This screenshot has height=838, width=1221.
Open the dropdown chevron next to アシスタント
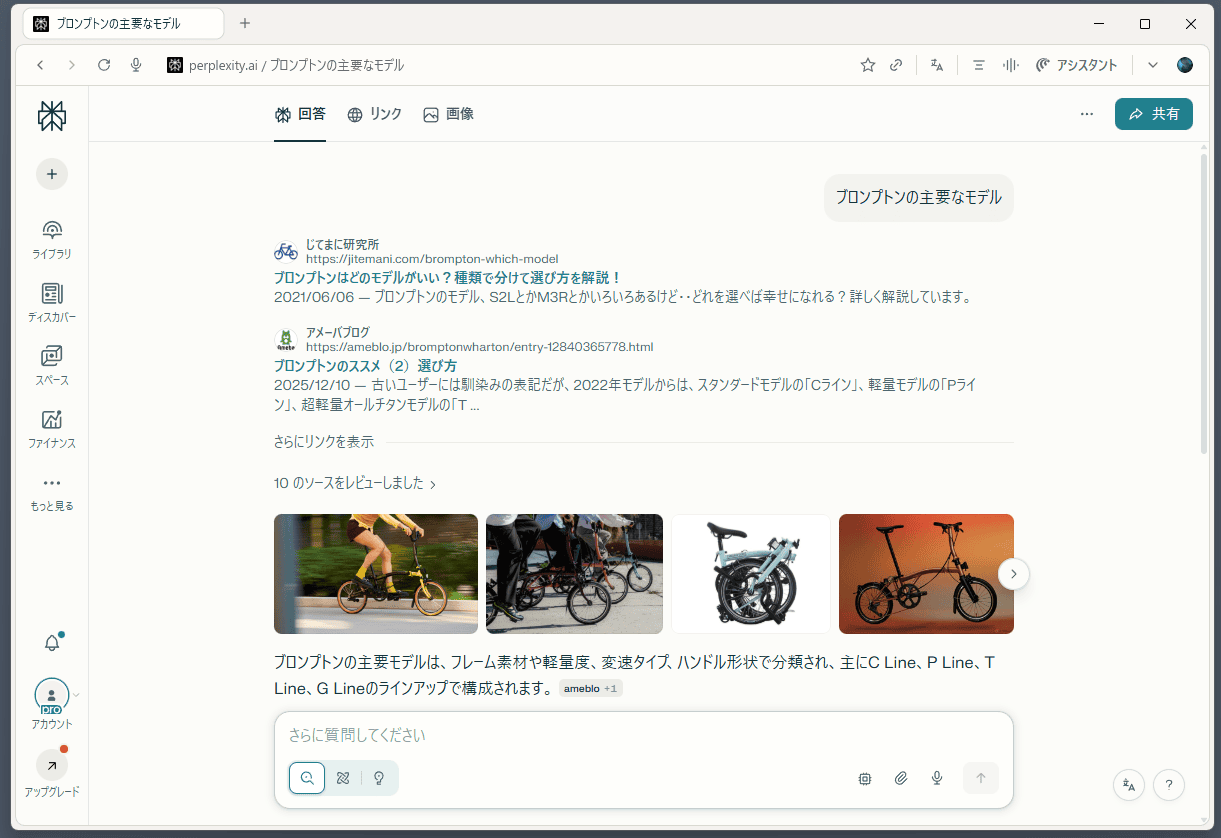pyautogui.click(x=1152, y=65)
